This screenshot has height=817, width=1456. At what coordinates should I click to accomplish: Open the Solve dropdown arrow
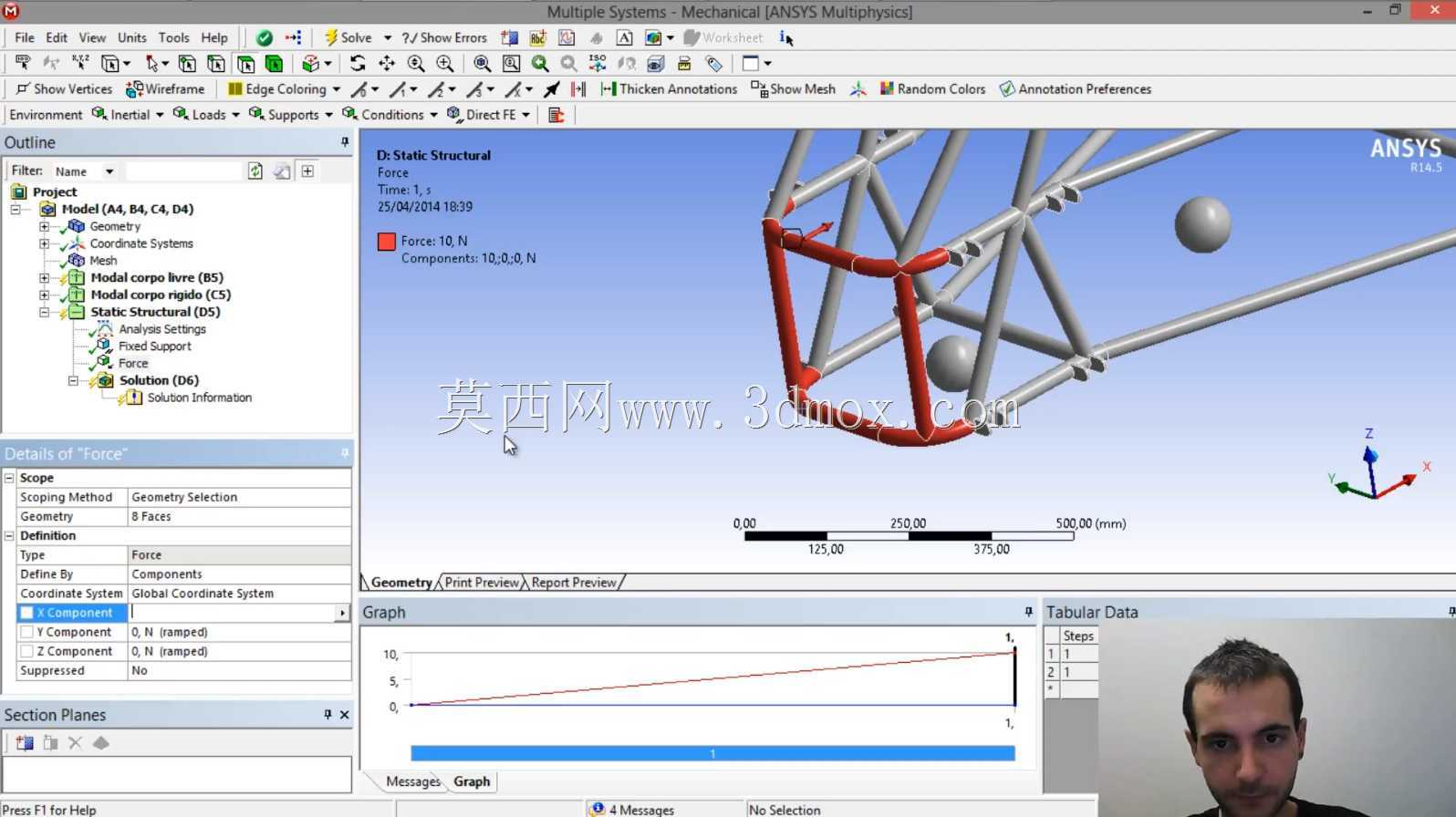[x=388, y=37]
